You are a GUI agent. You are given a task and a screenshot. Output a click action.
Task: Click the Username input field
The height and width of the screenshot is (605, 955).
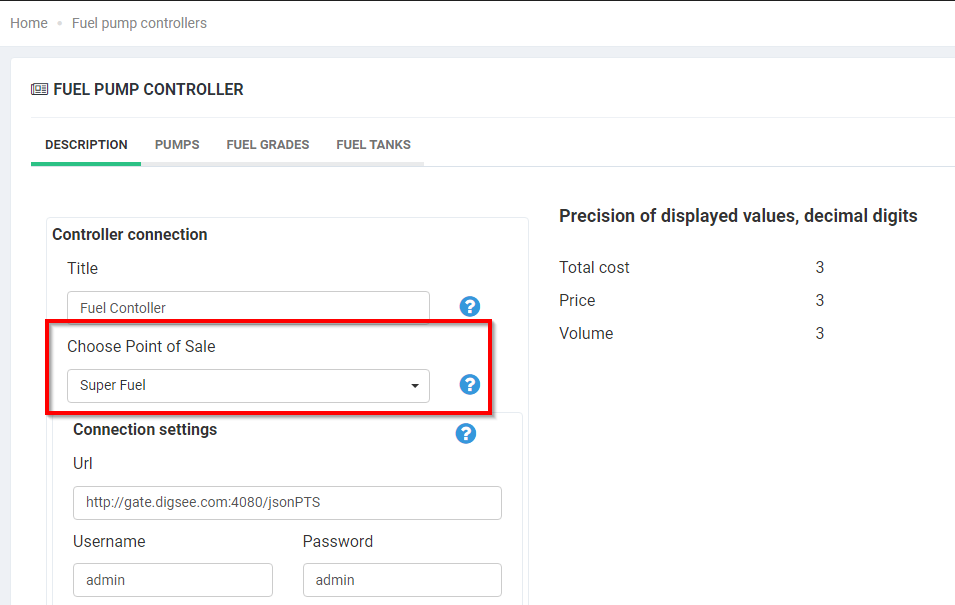click(x=172, y=579)
